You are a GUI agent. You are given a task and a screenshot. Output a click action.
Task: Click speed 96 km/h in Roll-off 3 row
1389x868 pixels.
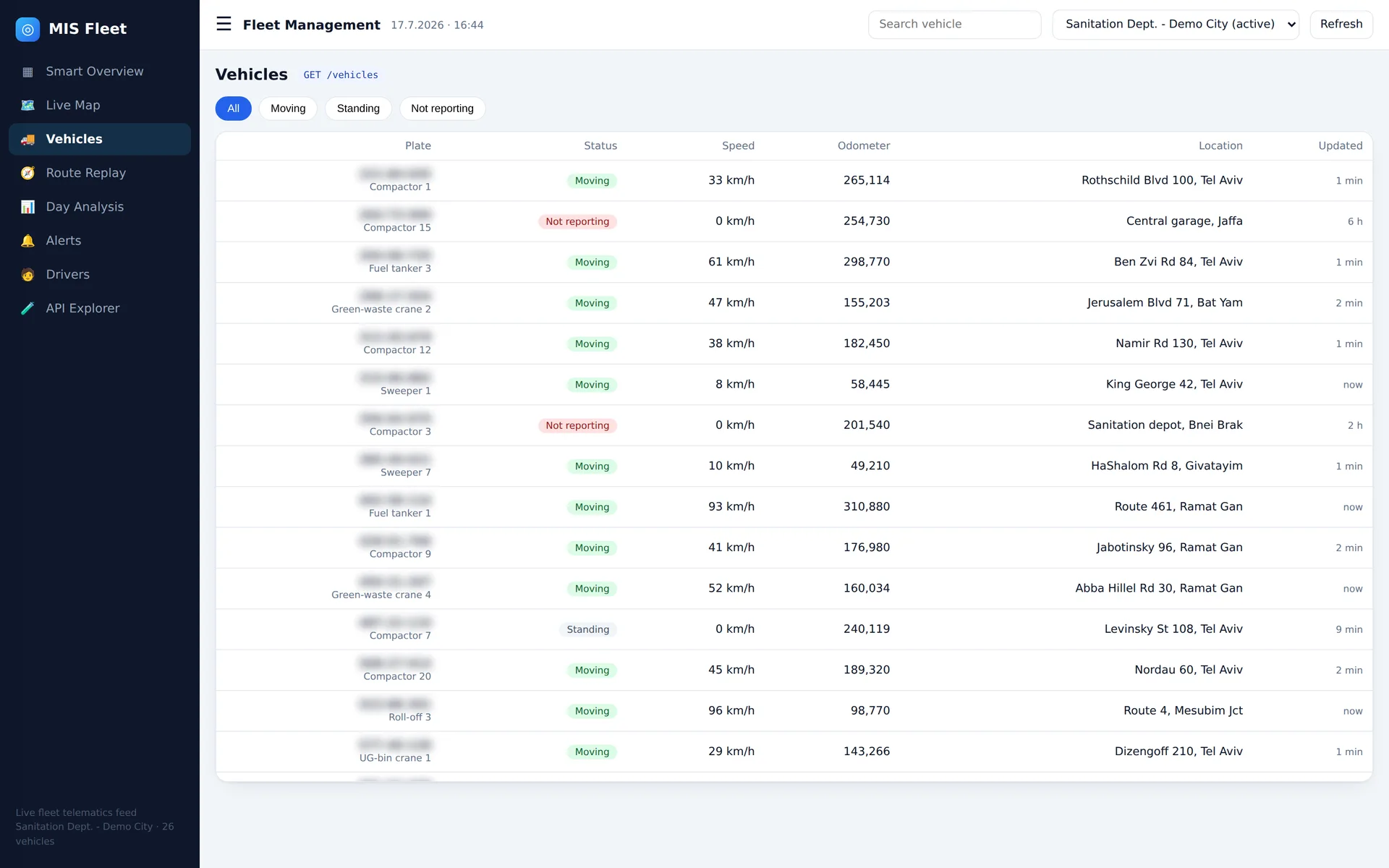731,711
